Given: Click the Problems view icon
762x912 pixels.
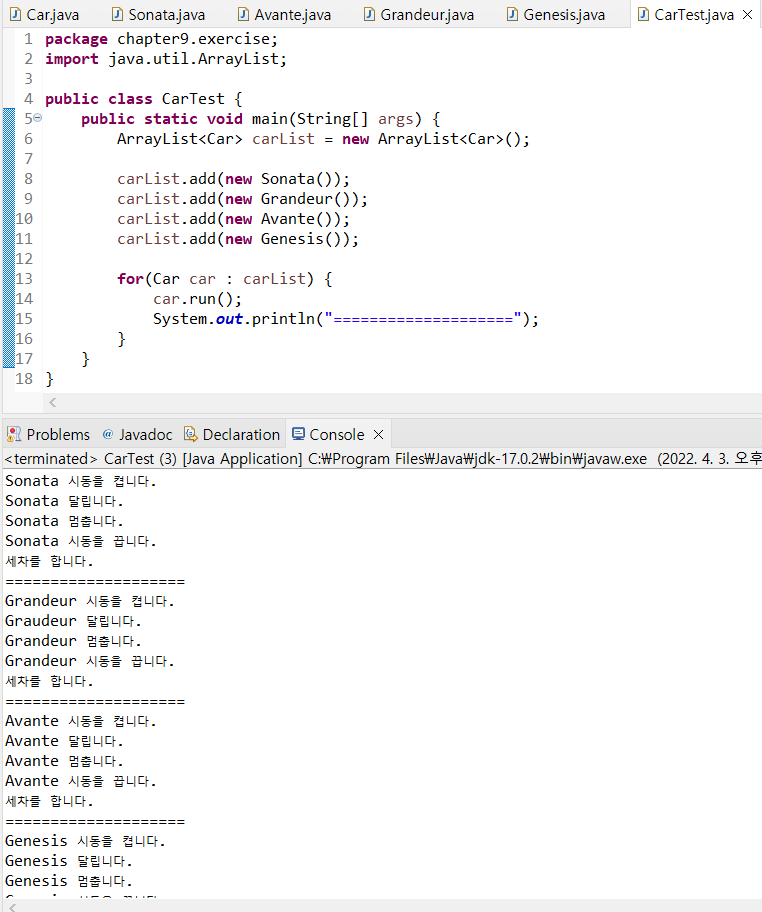Looking at the screenshot, I should tap(14, 434).
